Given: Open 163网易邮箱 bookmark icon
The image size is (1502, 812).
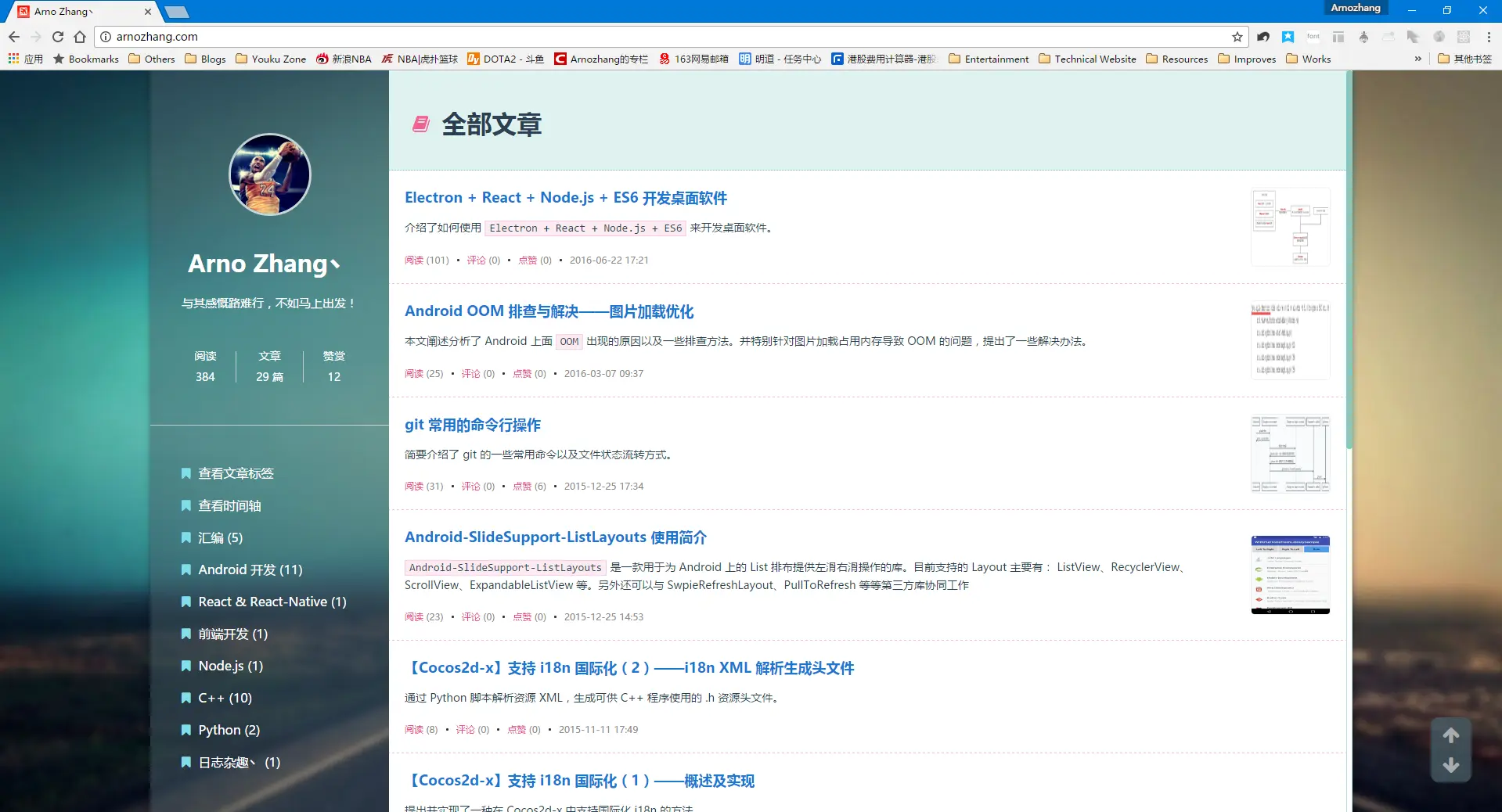Looking at the screenshot, I should pyautogui.click(x=665, y=59).
